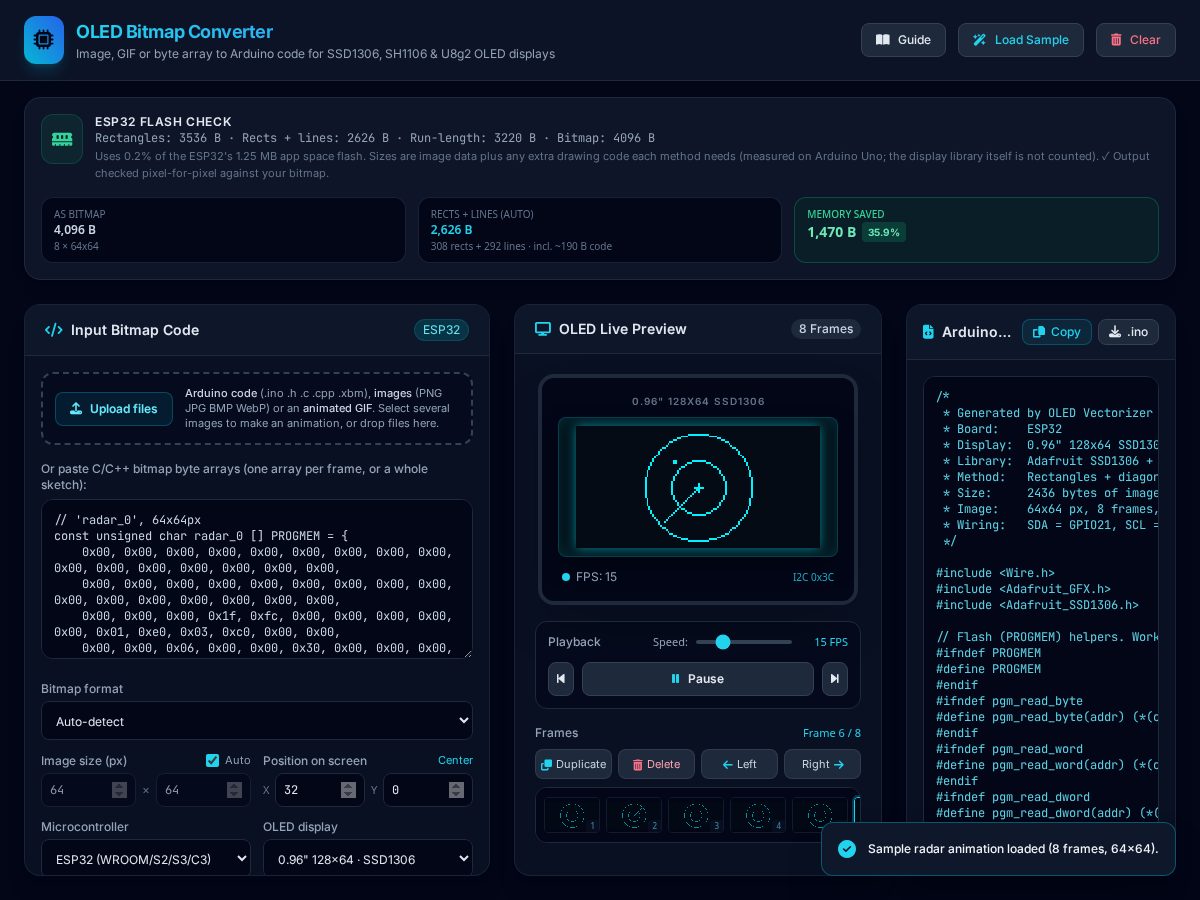Click the 'I2C 0x3C' label
This screenshot has height=900, width=1200.
click(x=813, y=577)
